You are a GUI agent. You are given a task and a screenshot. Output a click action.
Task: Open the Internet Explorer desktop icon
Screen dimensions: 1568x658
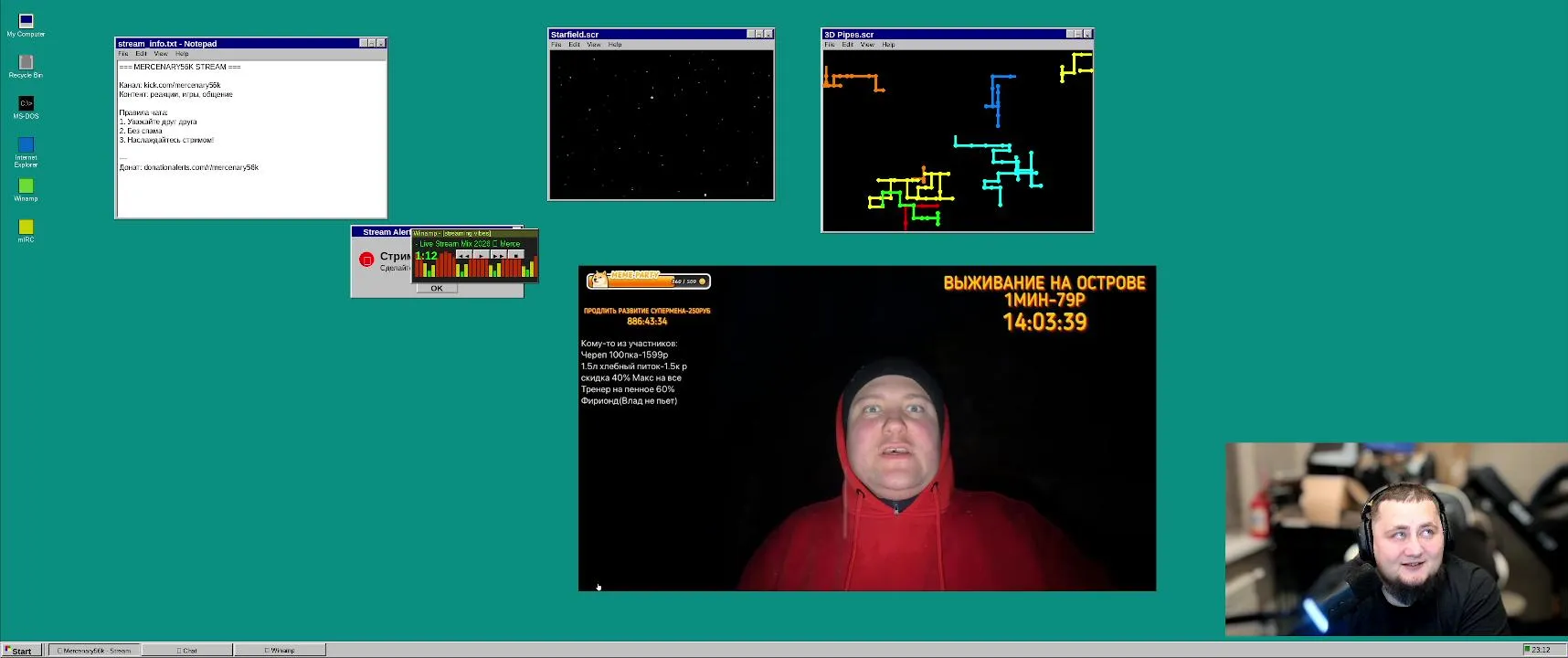pos(26,151)
